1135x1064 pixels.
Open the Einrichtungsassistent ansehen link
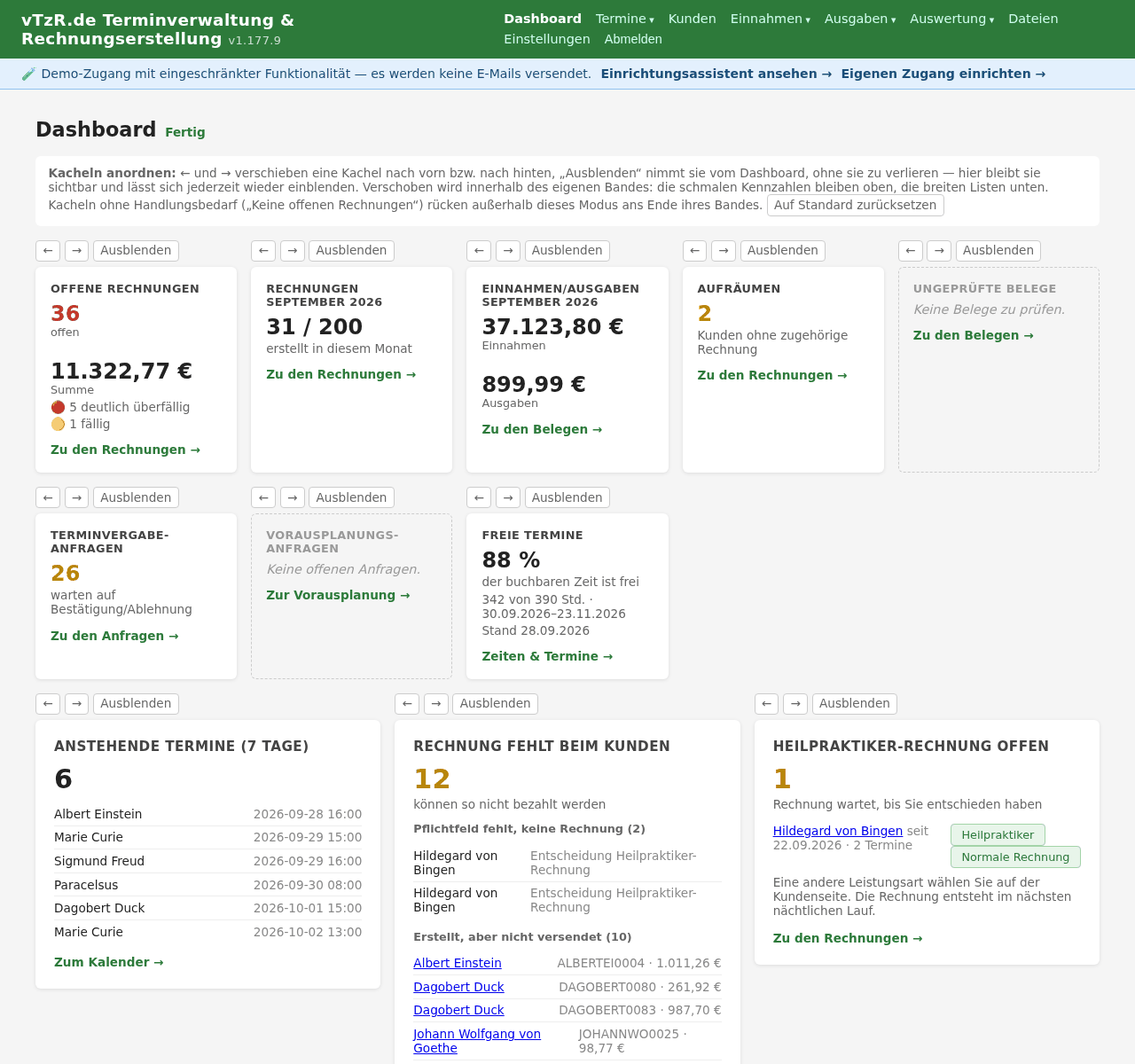[x=716, y=74]
